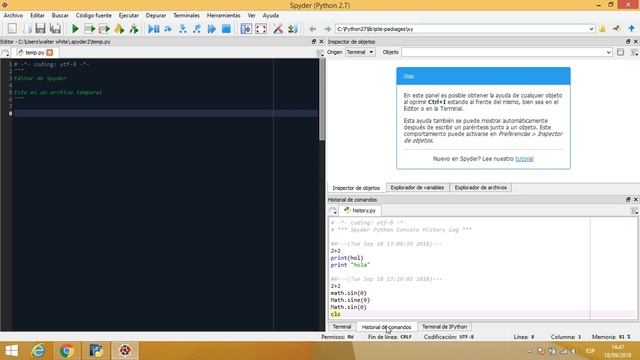Viewport: 640px width, 360px height.
Task: Open the Depurar menu
Action: [x=156, y=15]
